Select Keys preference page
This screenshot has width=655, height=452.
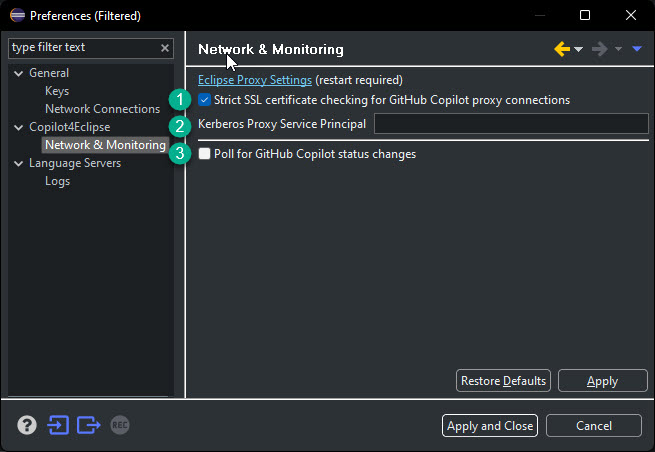[57, 91]
